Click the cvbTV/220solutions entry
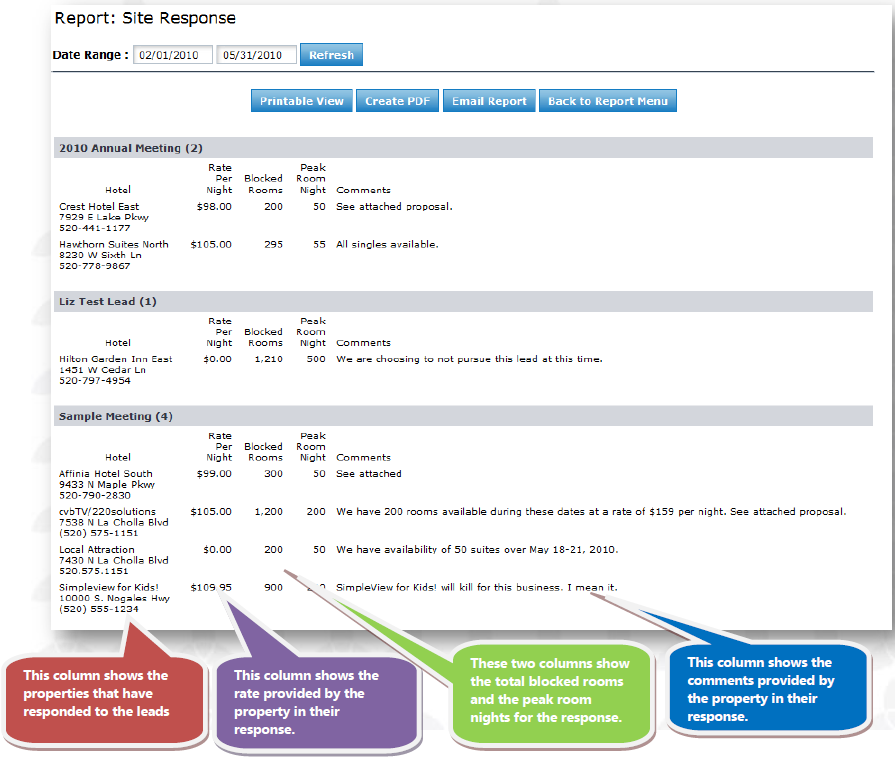This screenshot has height=757, width=895. coord(107,512)
